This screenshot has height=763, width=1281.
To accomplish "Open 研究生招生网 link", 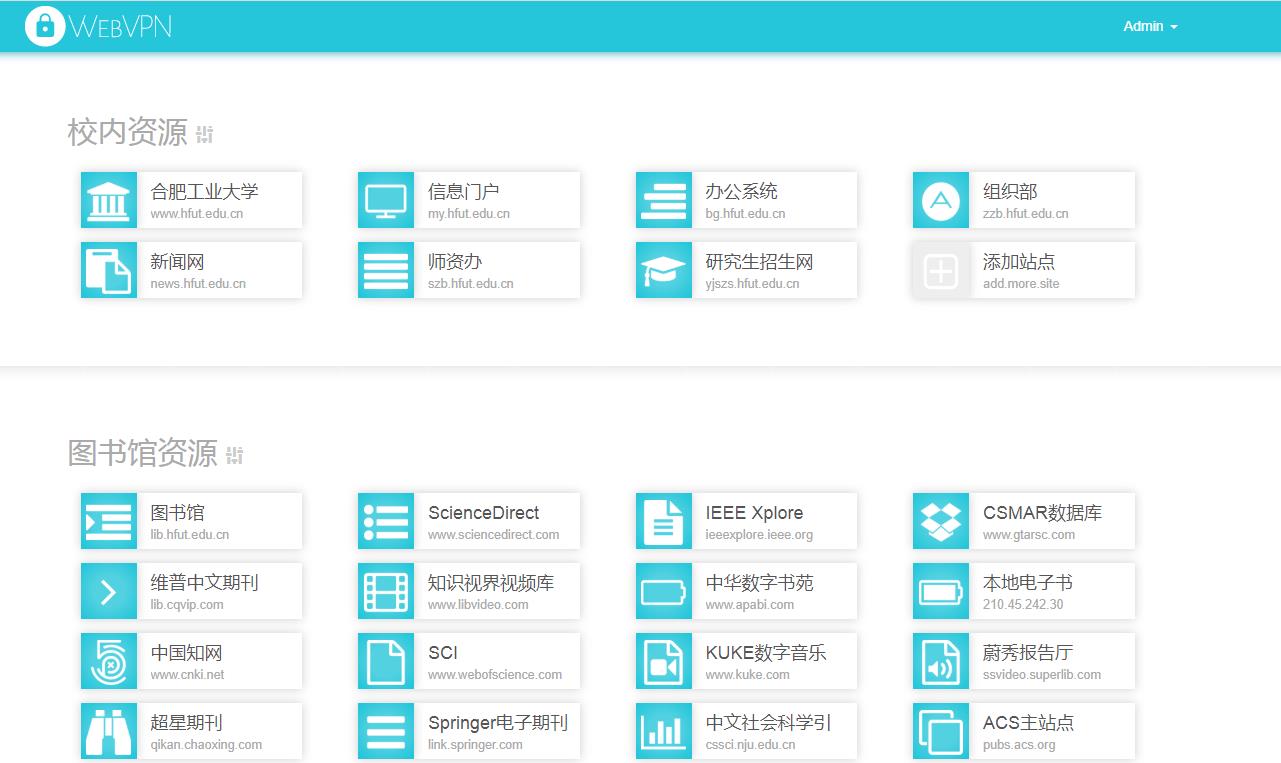I will pyautogui.click(x=759, y=261).
